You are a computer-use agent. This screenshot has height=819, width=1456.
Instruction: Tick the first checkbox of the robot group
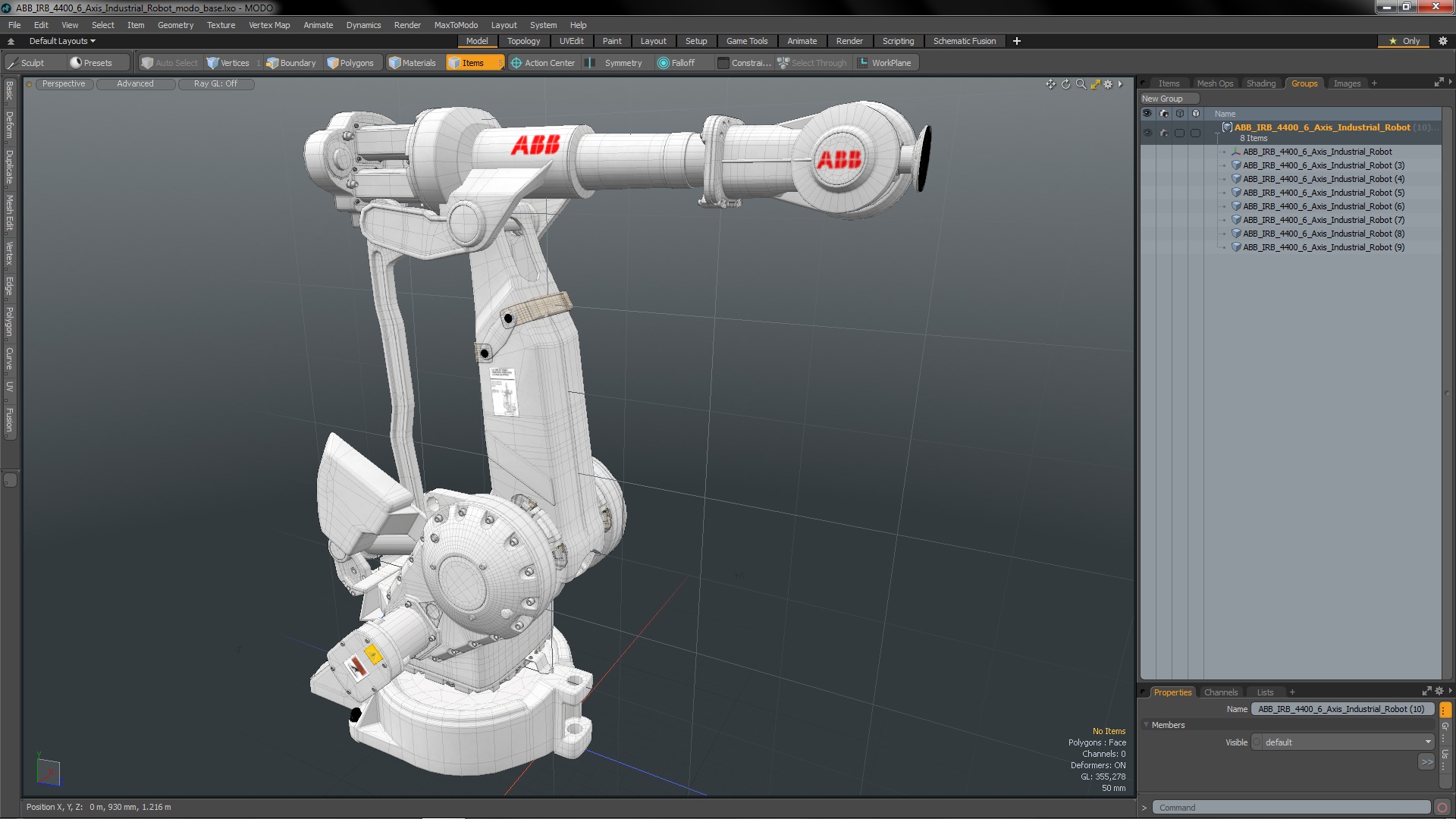[1179, 133]
